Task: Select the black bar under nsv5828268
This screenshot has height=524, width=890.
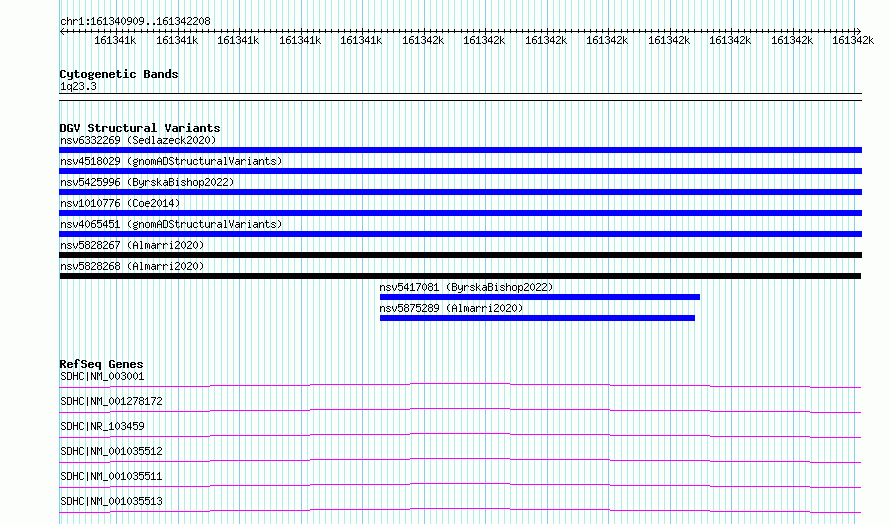Action: click(x=460, y=276)
